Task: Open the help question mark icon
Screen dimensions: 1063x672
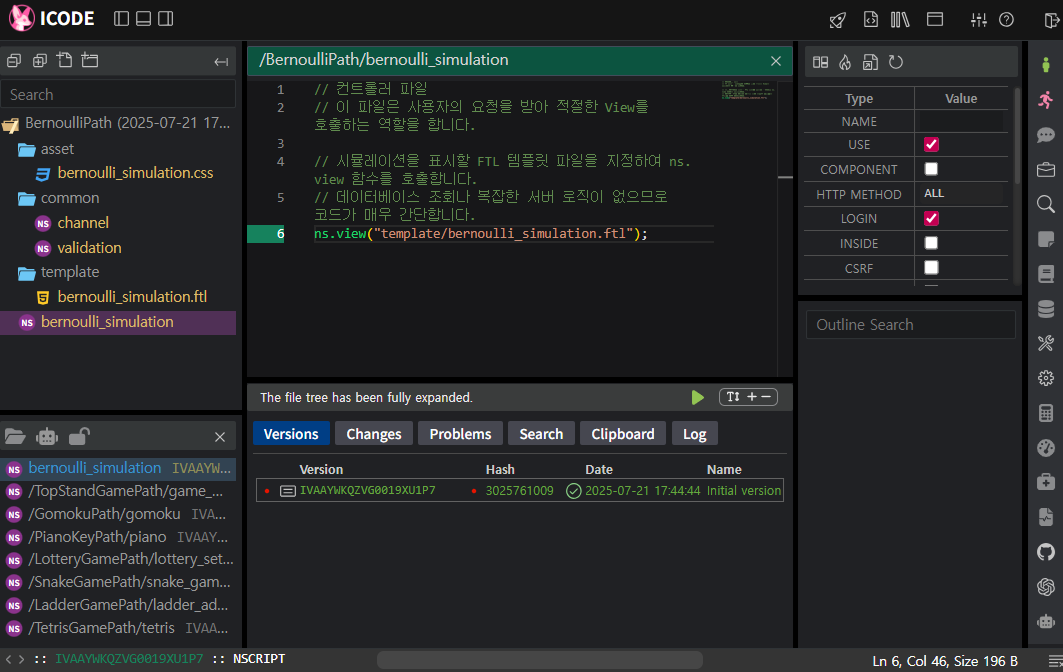Action: click(x=1007, y=20)
